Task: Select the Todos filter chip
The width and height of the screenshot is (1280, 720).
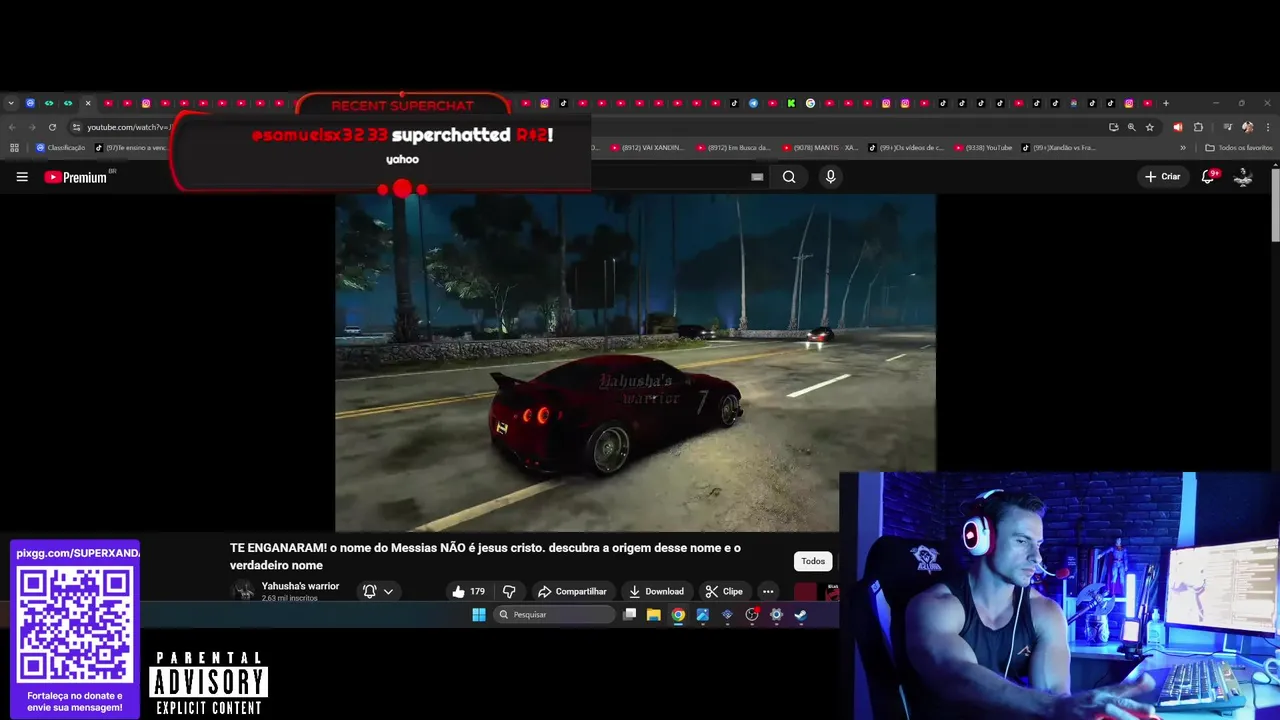Action: point(813,561)
